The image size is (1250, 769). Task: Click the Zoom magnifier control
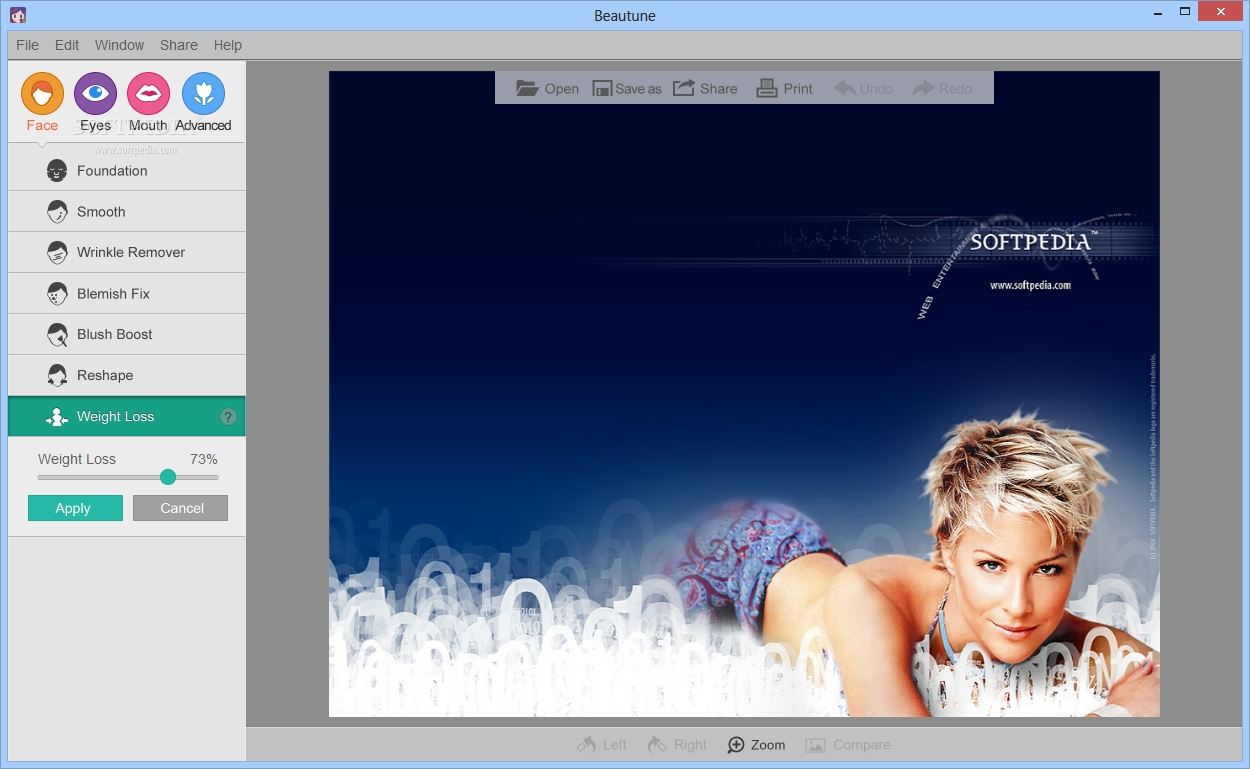(756, 745)
